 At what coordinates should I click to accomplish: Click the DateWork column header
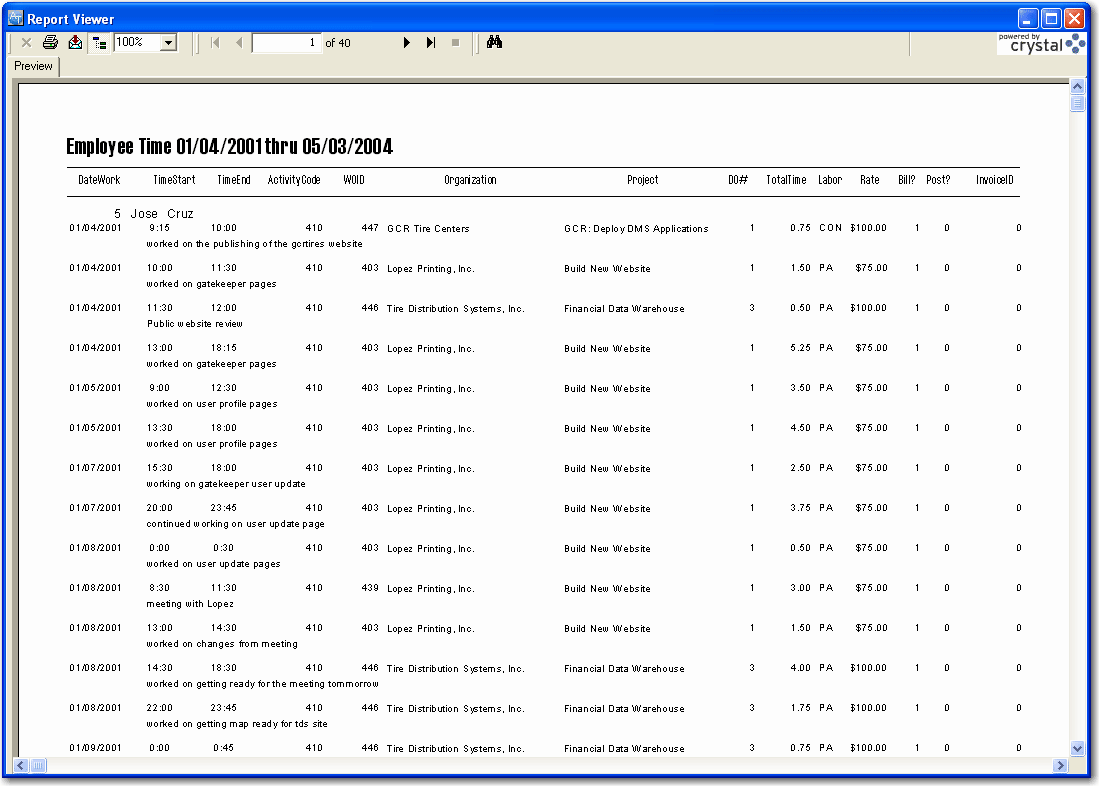99,180
